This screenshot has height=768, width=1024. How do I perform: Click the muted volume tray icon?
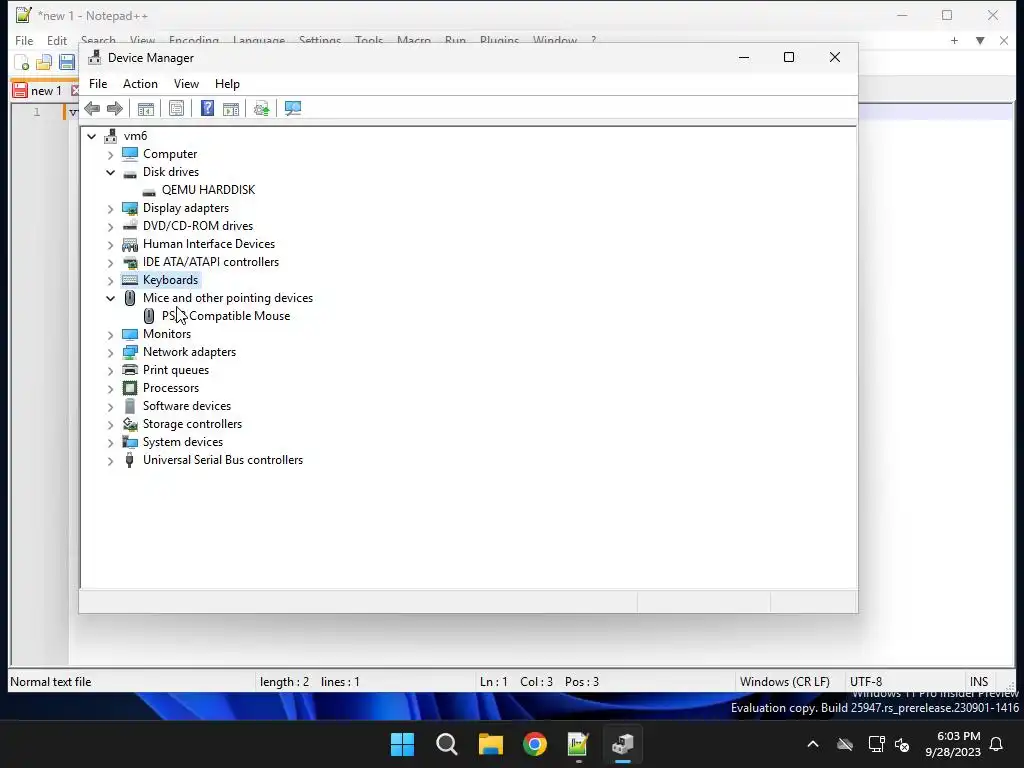tap(902, 744)
